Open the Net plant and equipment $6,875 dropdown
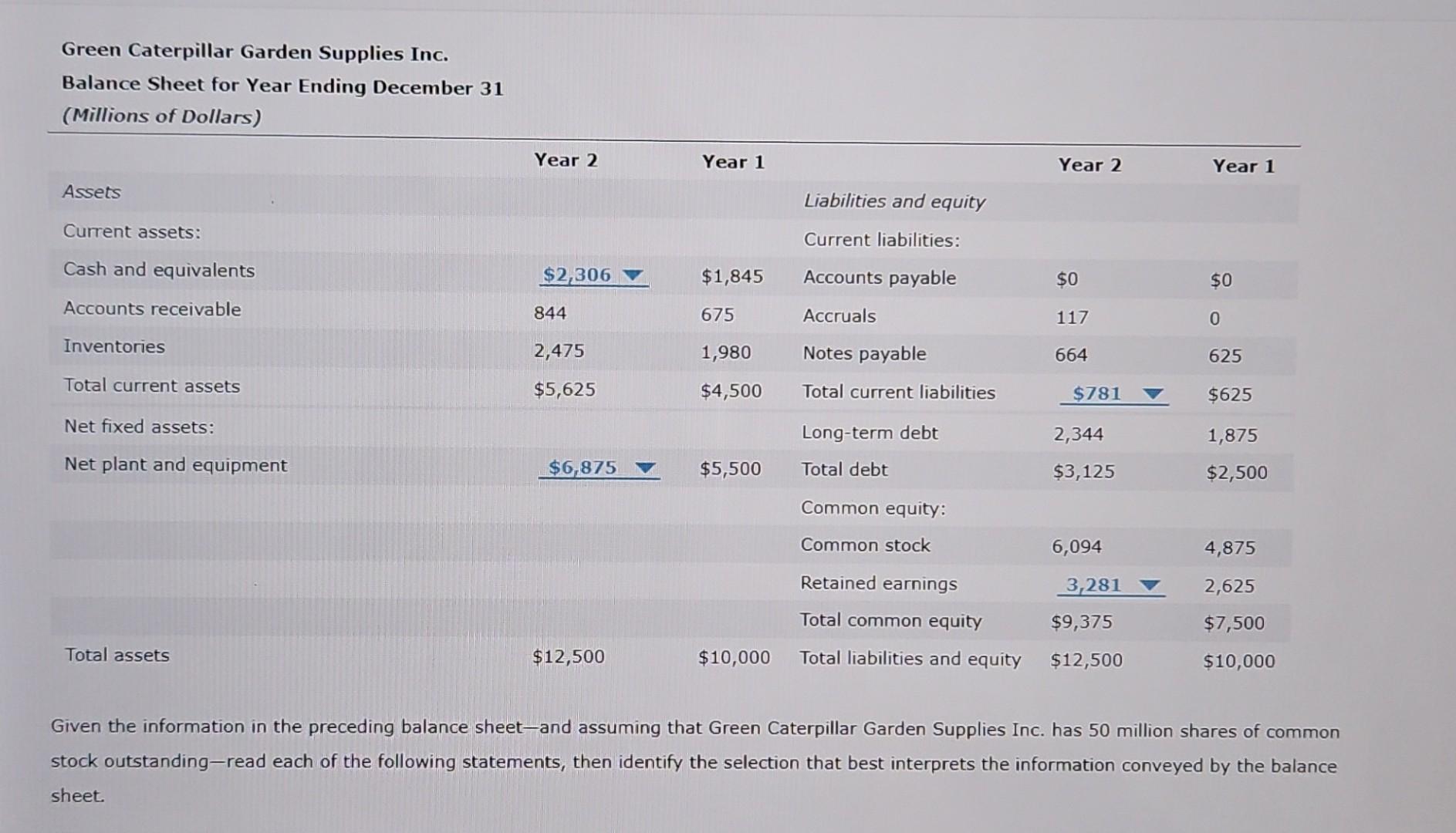Image resolution: width=1456 pixels, height=833 pixels. 599,468
